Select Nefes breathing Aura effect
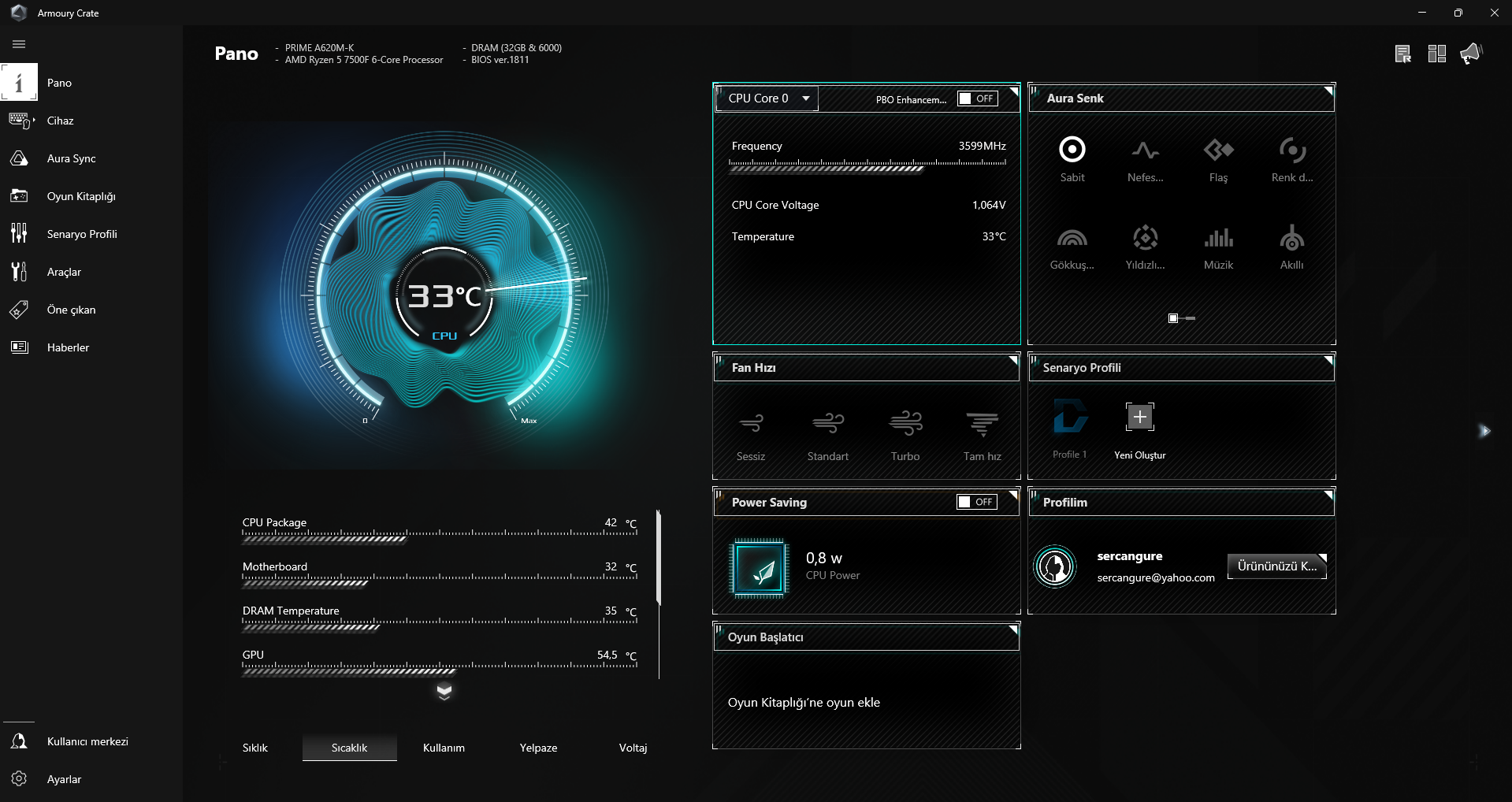 point(1145,159)
